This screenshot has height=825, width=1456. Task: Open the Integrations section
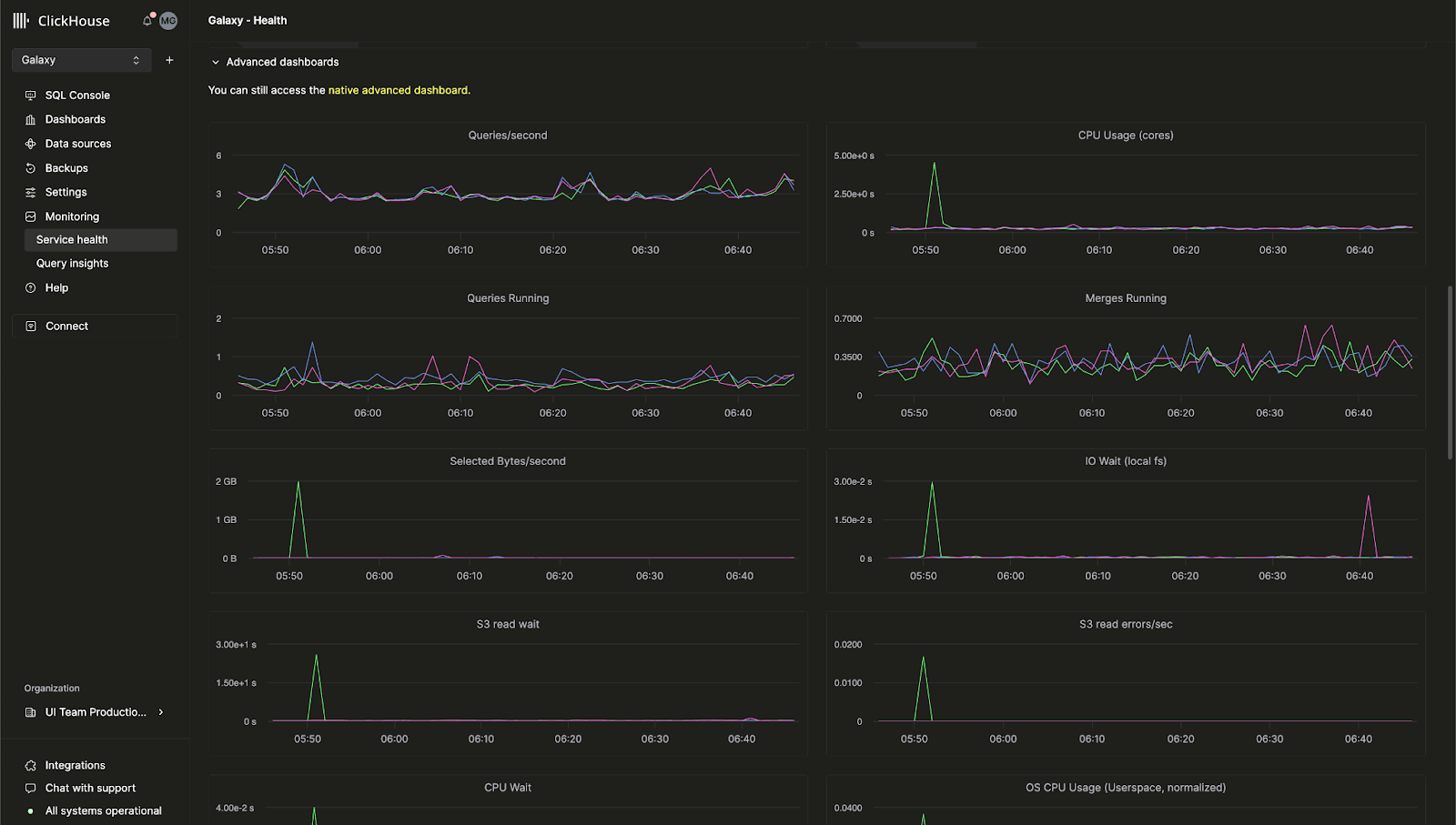[x=73, y=765]
